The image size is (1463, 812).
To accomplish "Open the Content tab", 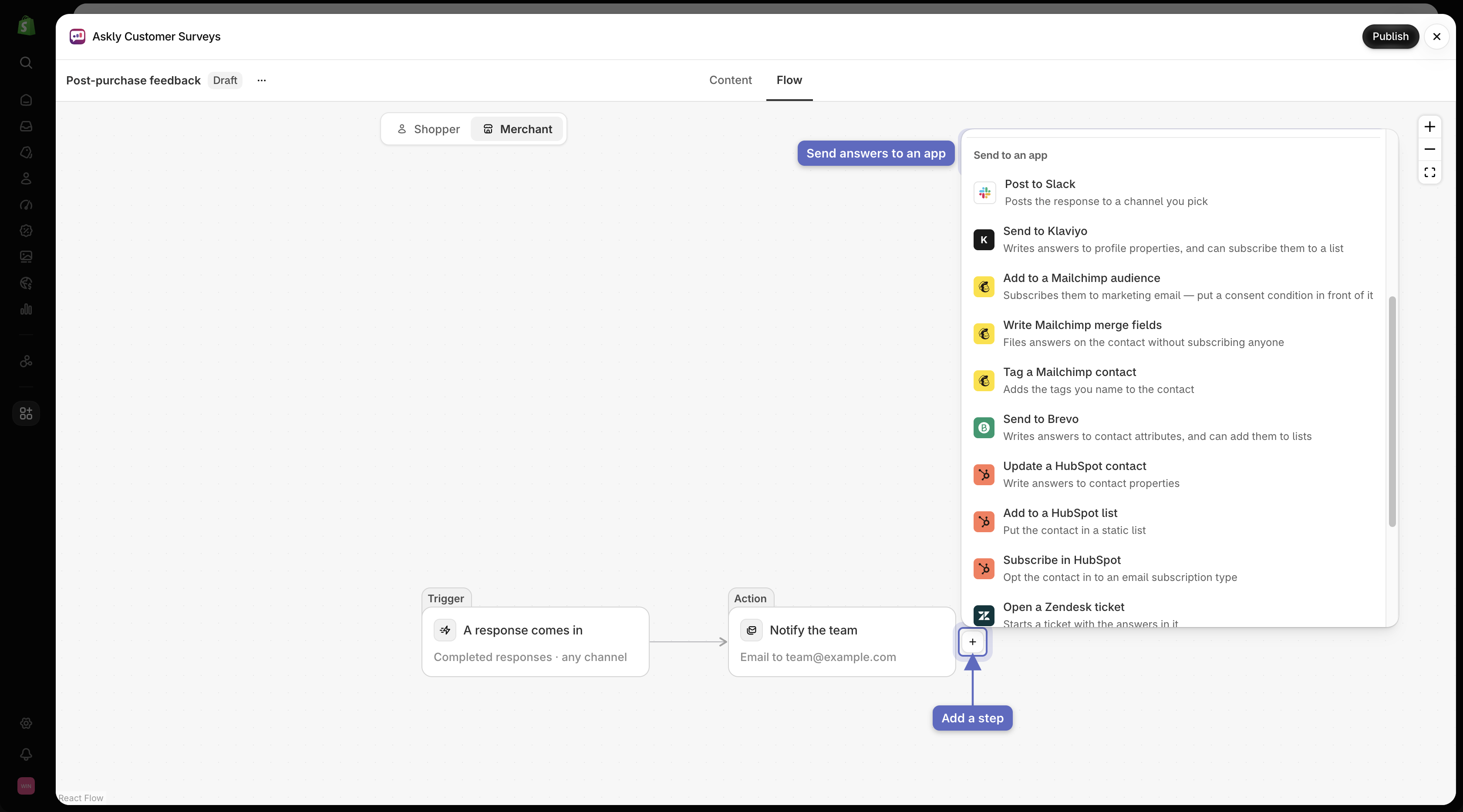I will tap(730, 80).
